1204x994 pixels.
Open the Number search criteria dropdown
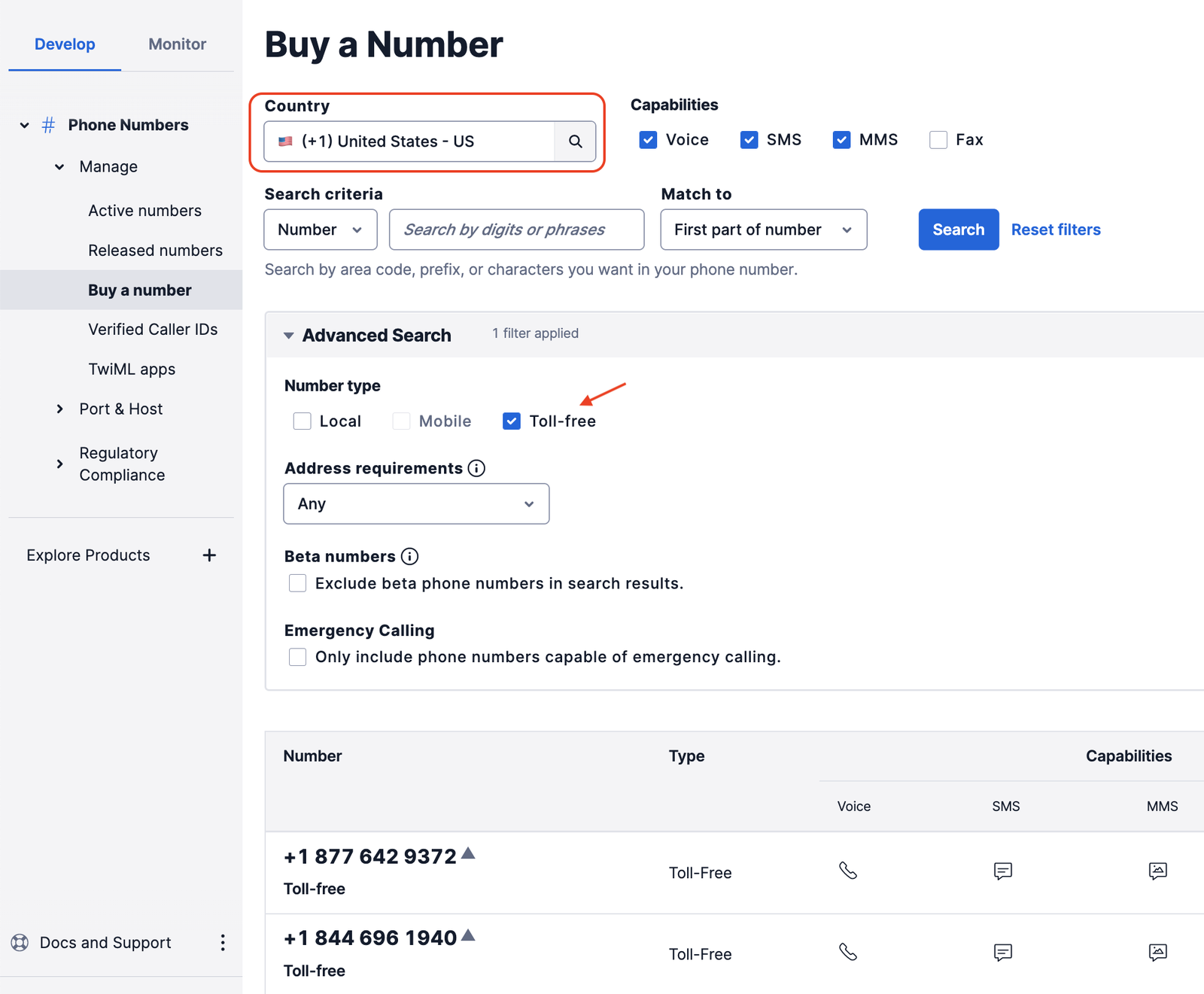pos(320,230)
